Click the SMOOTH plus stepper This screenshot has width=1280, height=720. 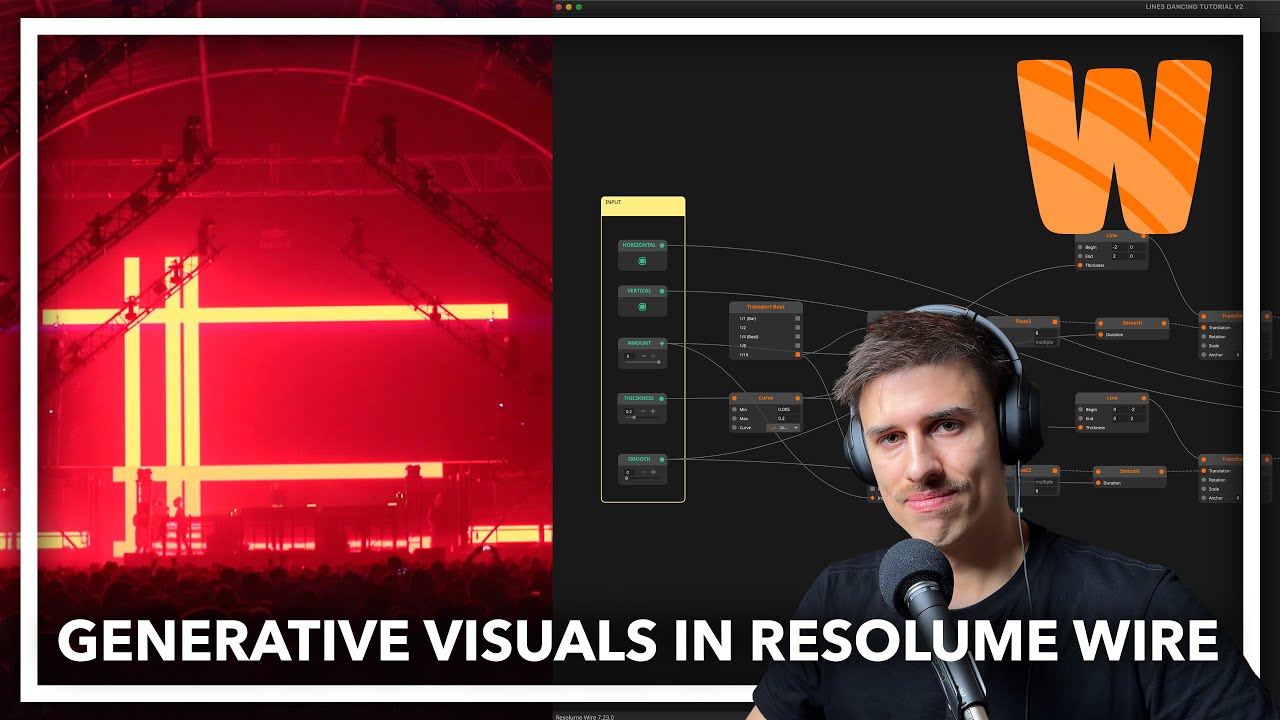coord(653,472)
